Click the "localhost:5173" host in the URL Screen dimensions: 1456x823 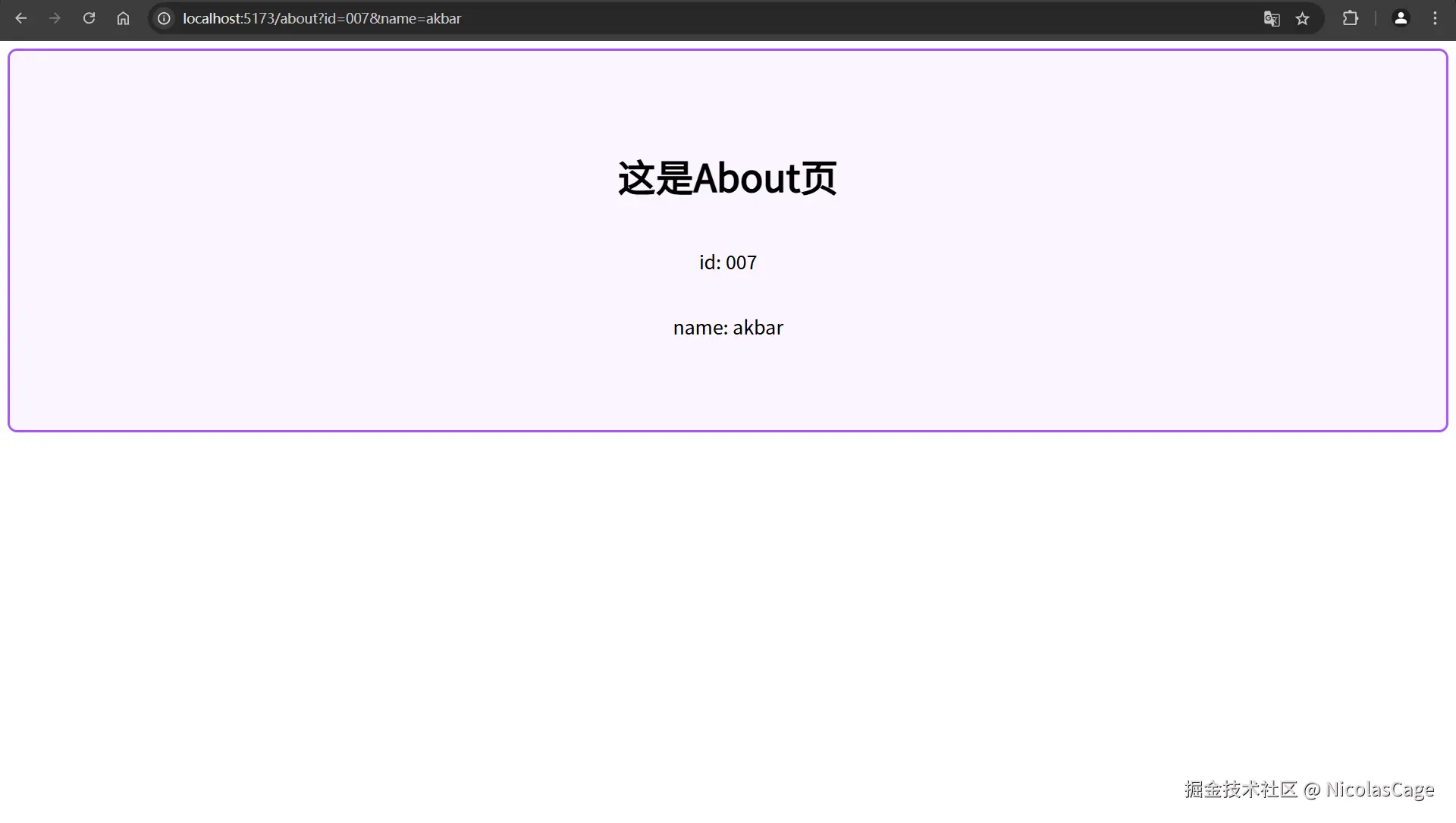(228, 18)
